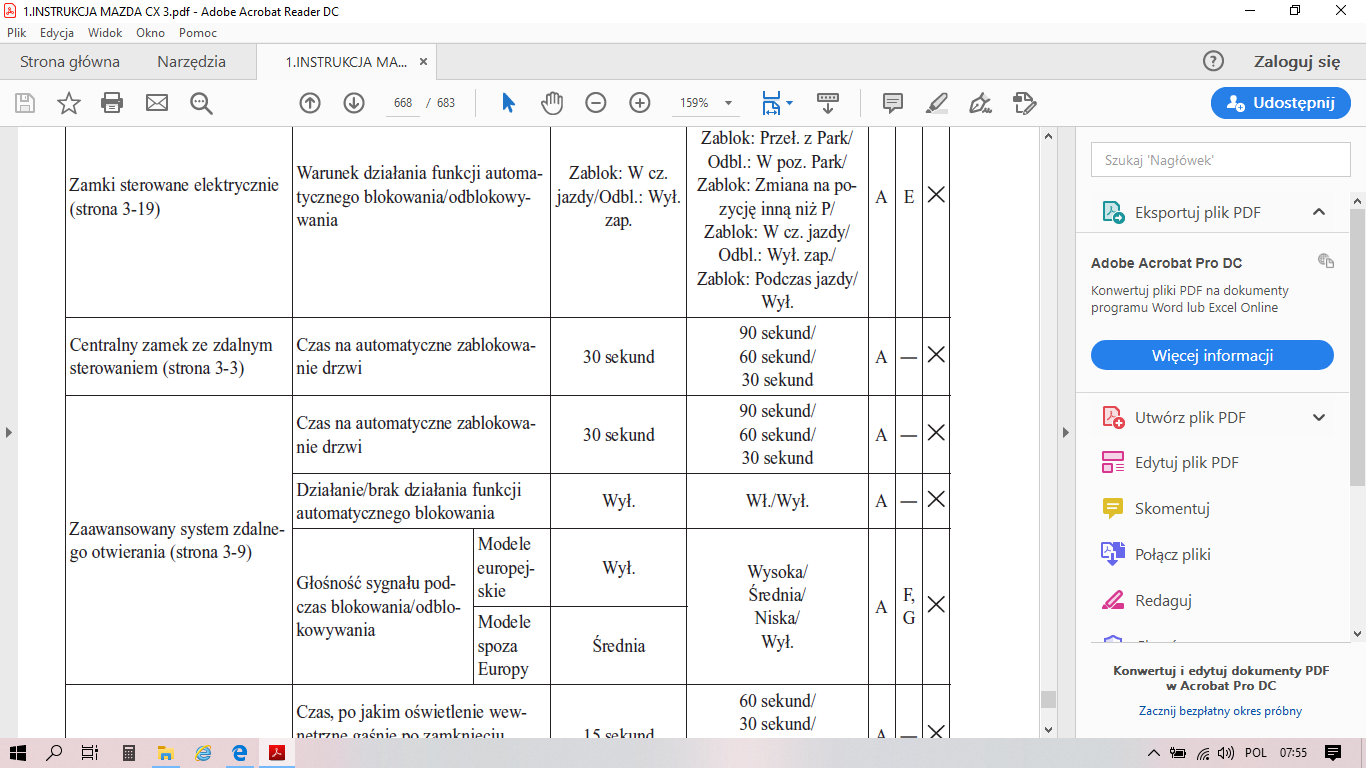The image size is (1366, 768).
Task: Select the hand pan tool
Action: [x=552, y=103]
